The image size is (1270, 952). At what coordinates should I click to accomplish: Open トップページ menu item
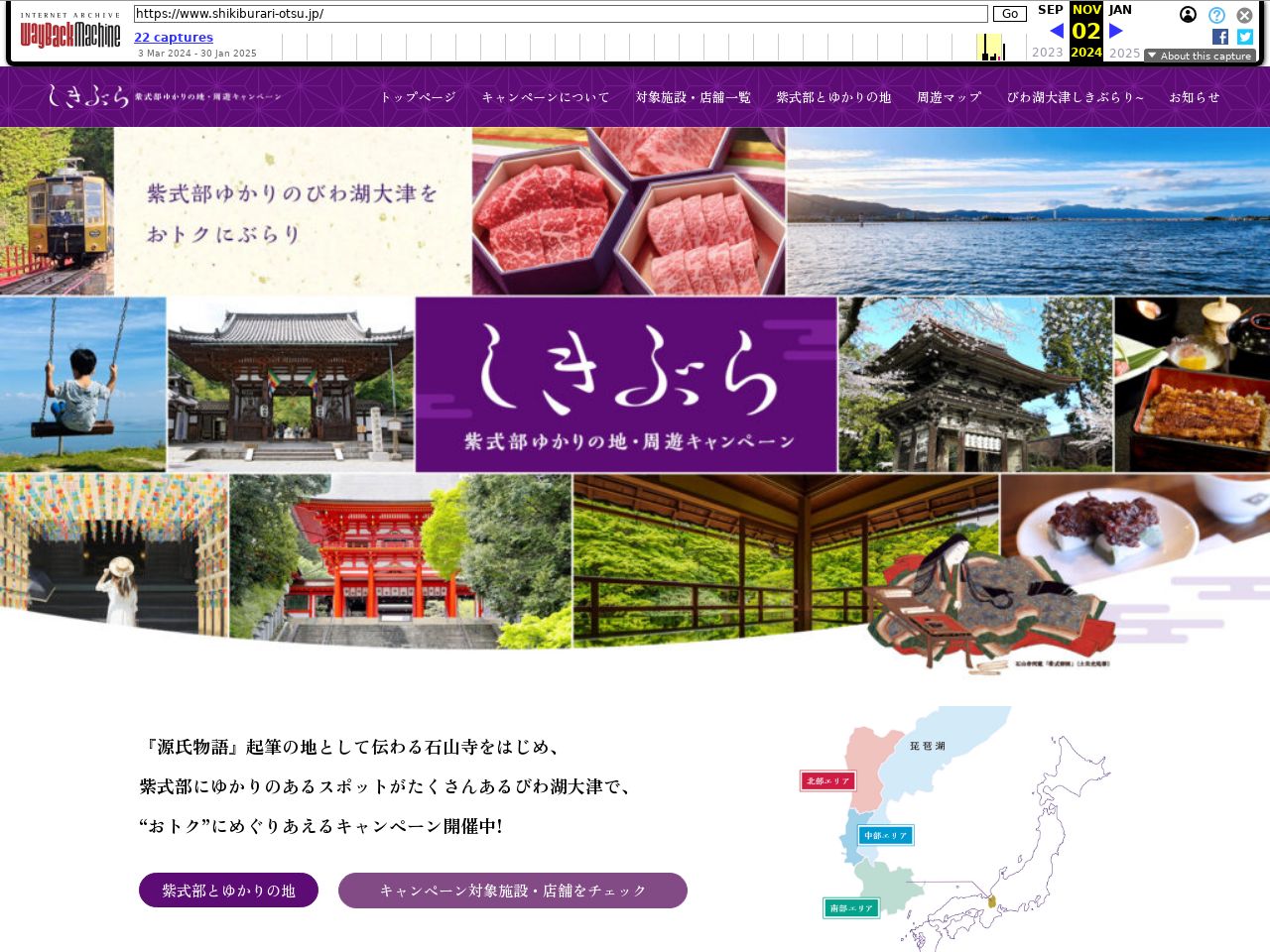[x=419, y=97]
